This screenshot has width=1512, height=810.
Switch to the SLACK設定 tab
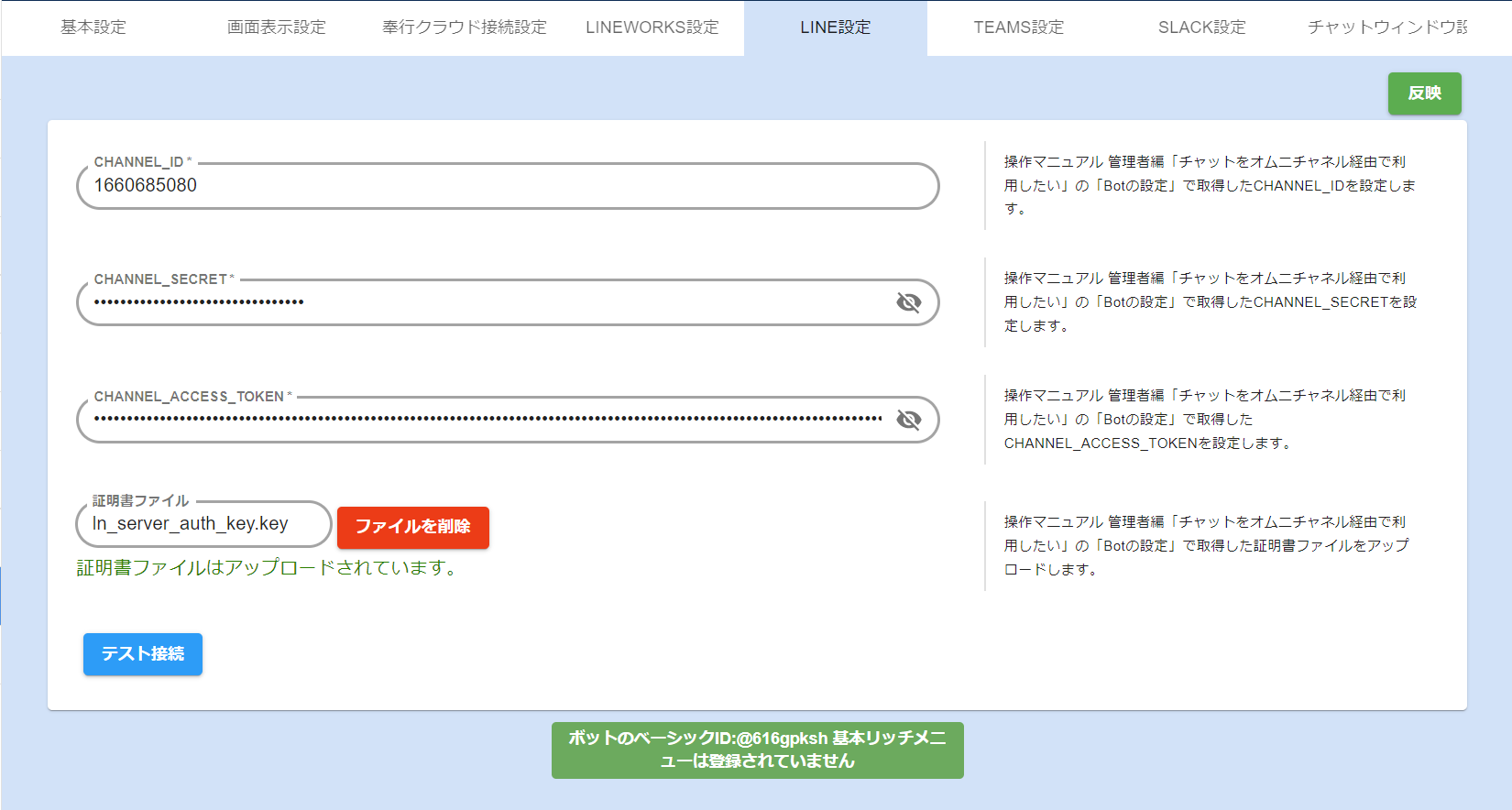click(1202, 27)
